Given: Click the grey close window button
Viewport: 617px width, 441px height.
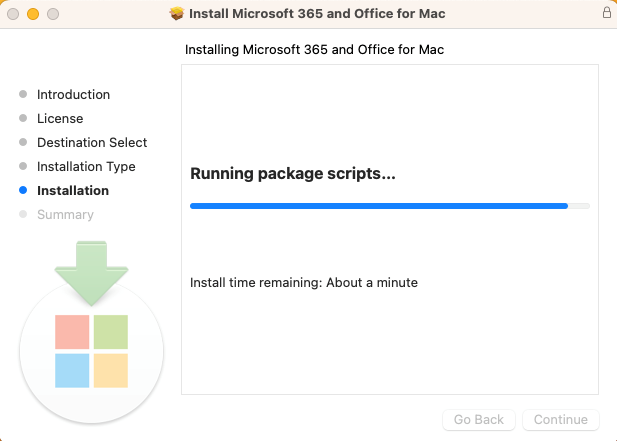Looking at the screenshot, I should [x=13, y=14].
